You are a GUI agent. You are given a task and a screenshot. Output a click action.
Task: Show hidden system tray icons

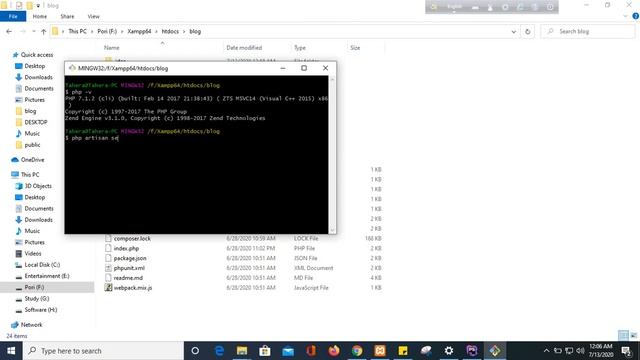(546, 351)
